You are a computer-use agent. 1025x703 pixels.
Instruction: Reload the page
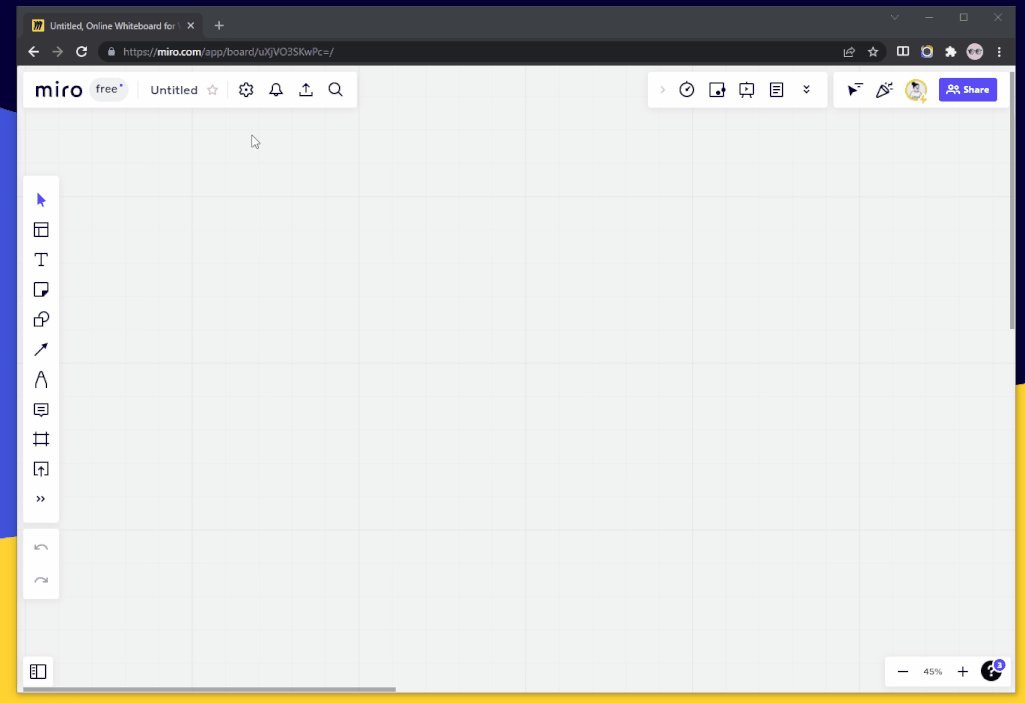[81, 52]
